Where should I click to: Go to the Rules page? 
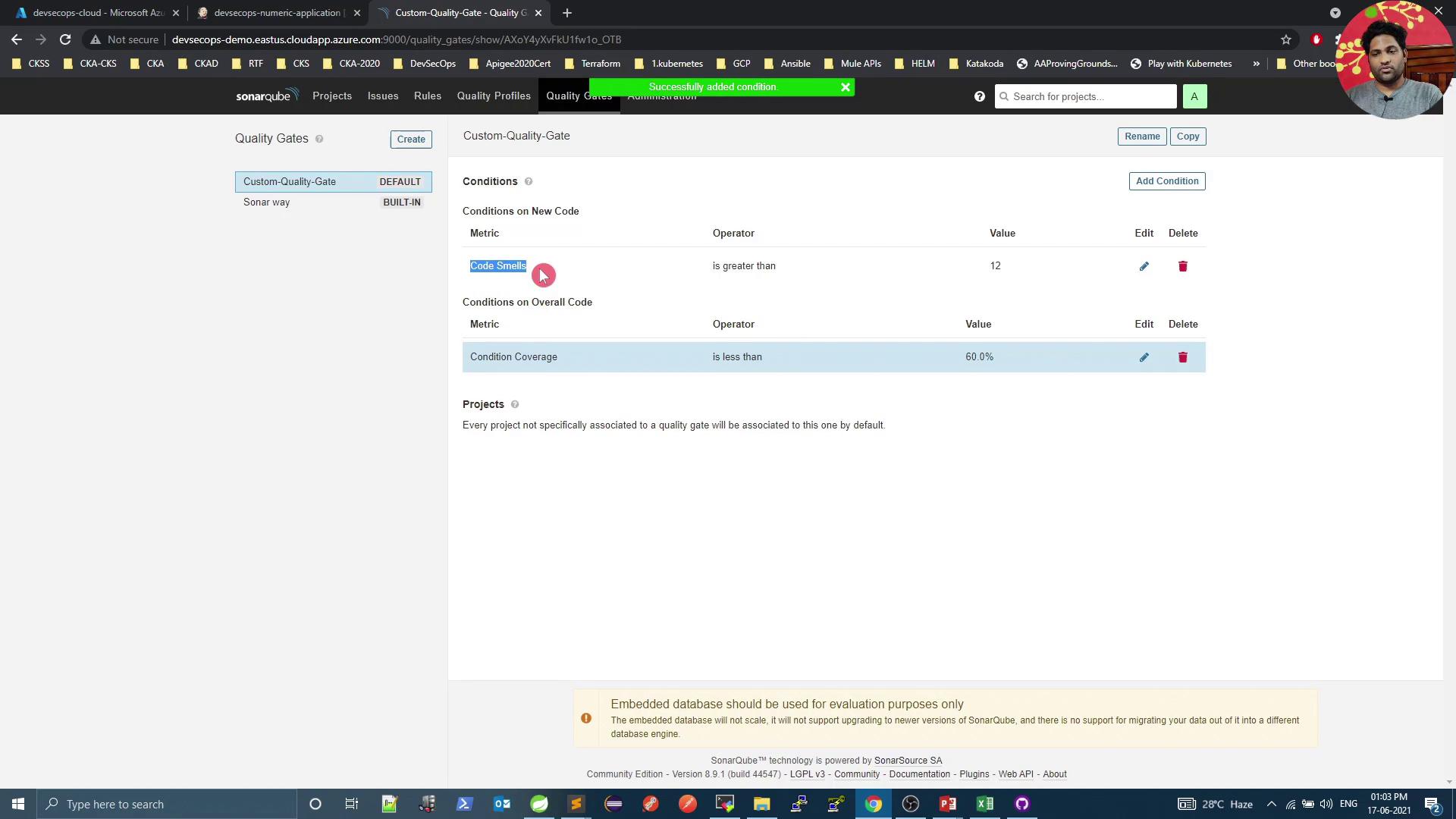427,96
